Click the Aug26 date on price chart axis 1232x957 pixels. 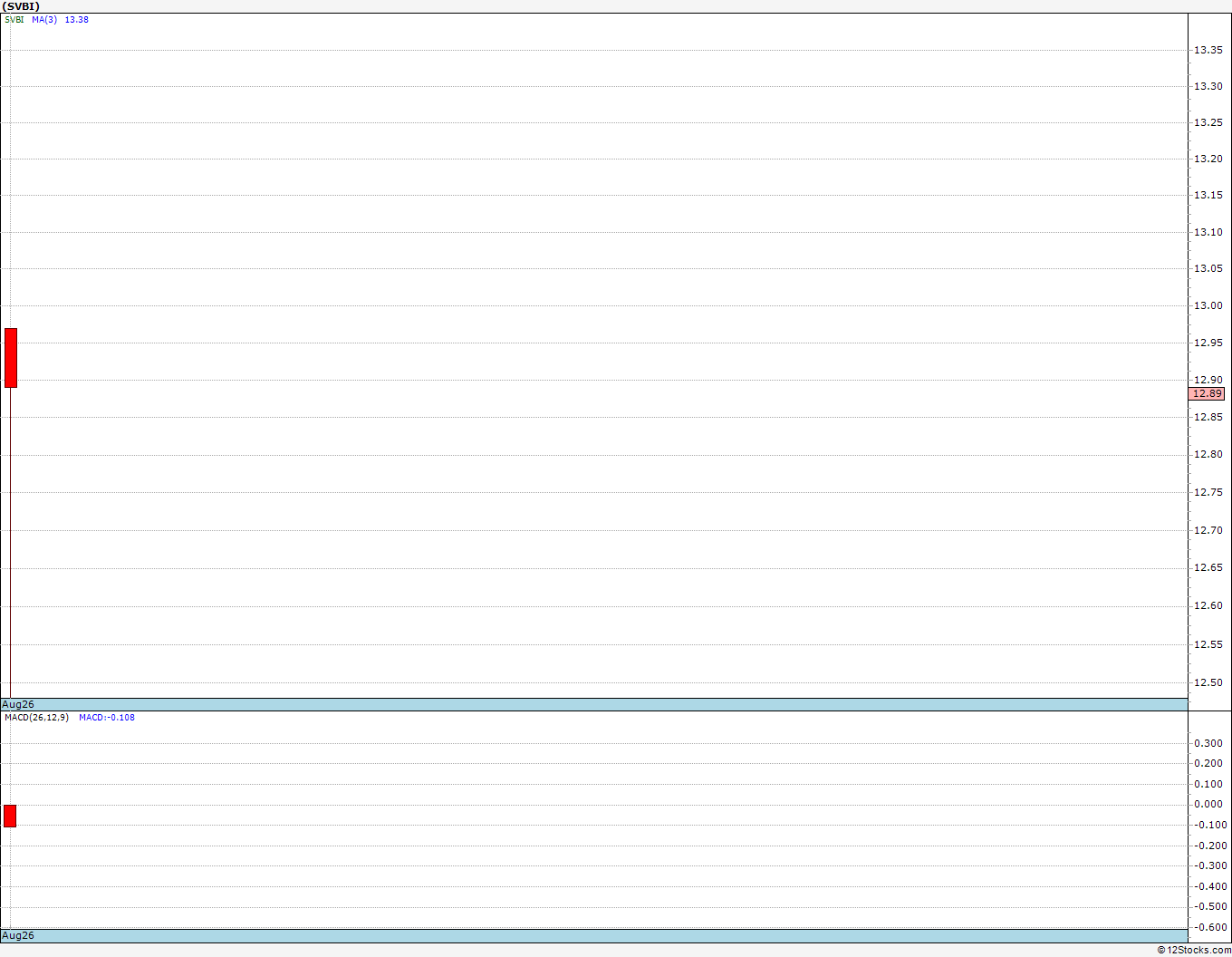point(18,704)
